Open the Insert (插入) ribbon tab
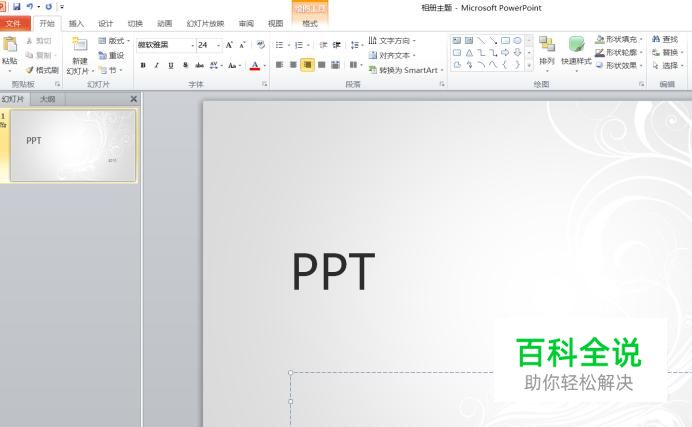 pyautogui.click(x=76, y=23)
